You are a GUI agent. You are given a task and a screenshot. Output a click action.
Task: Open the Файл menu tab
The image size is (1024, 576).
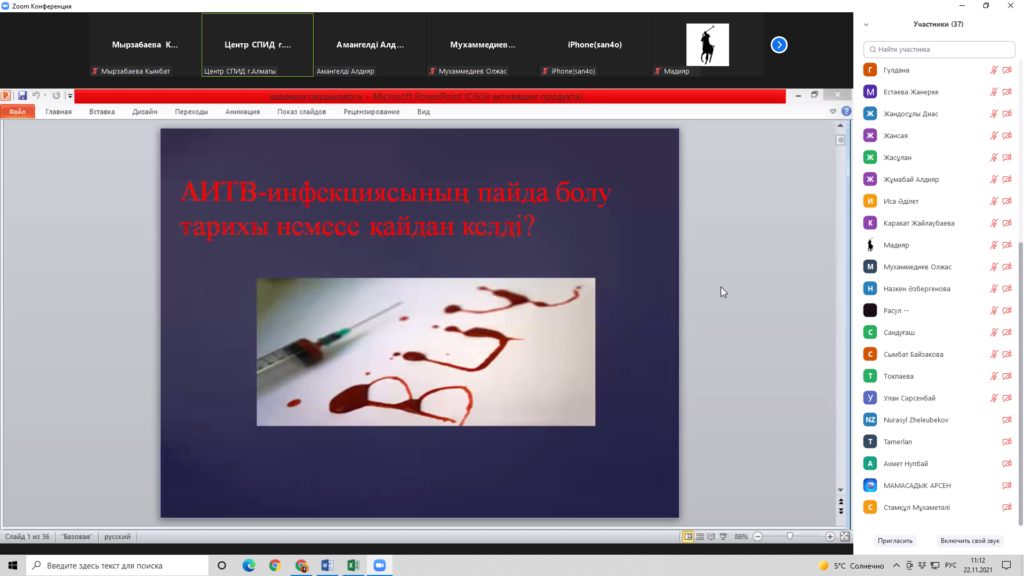[18, 112]
